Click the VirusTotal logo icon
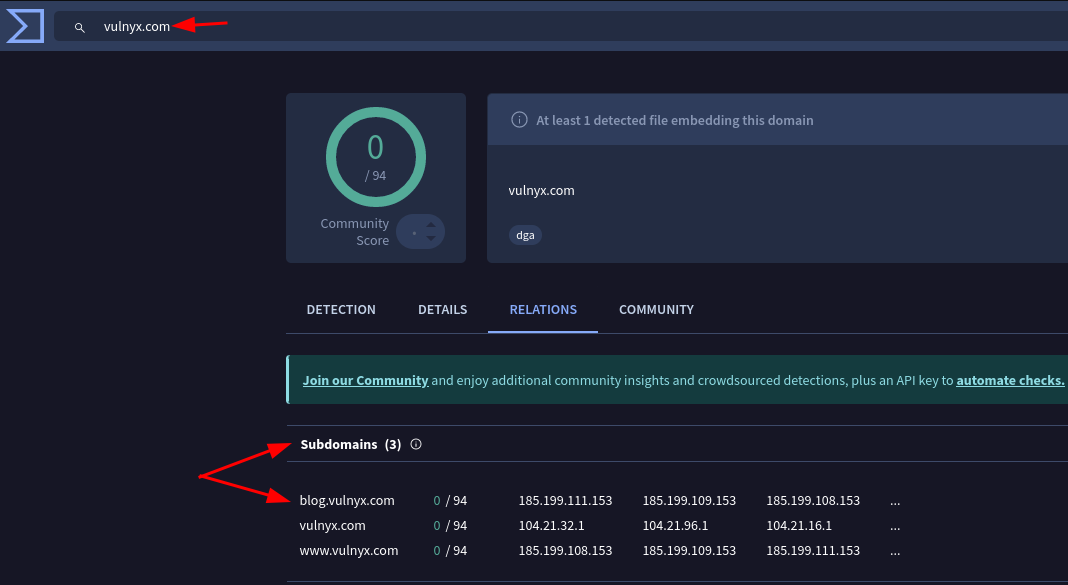Screen dimensions: 1068x585 pos(25,26)
